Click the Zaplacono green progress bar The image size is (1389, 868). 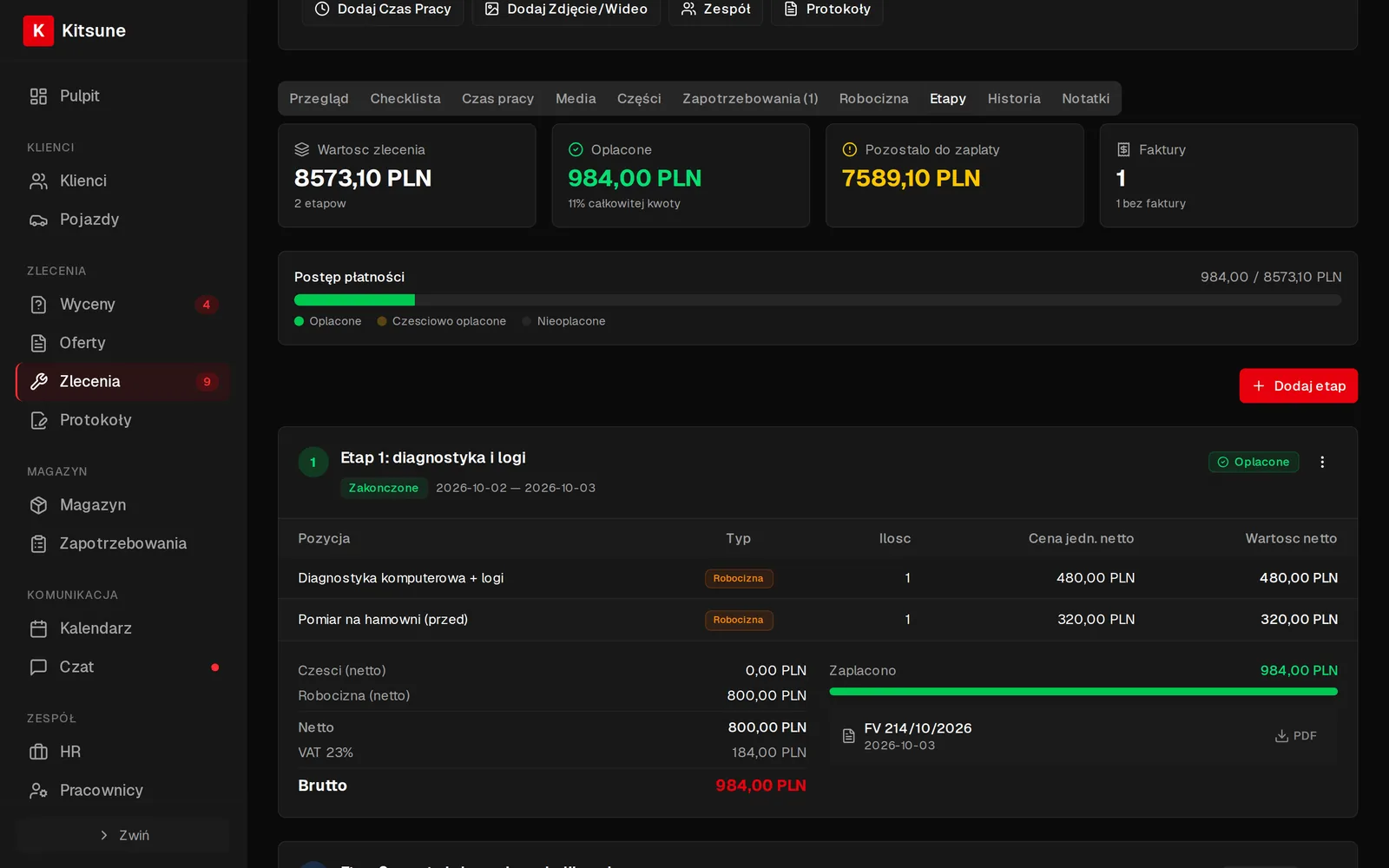1083,692
